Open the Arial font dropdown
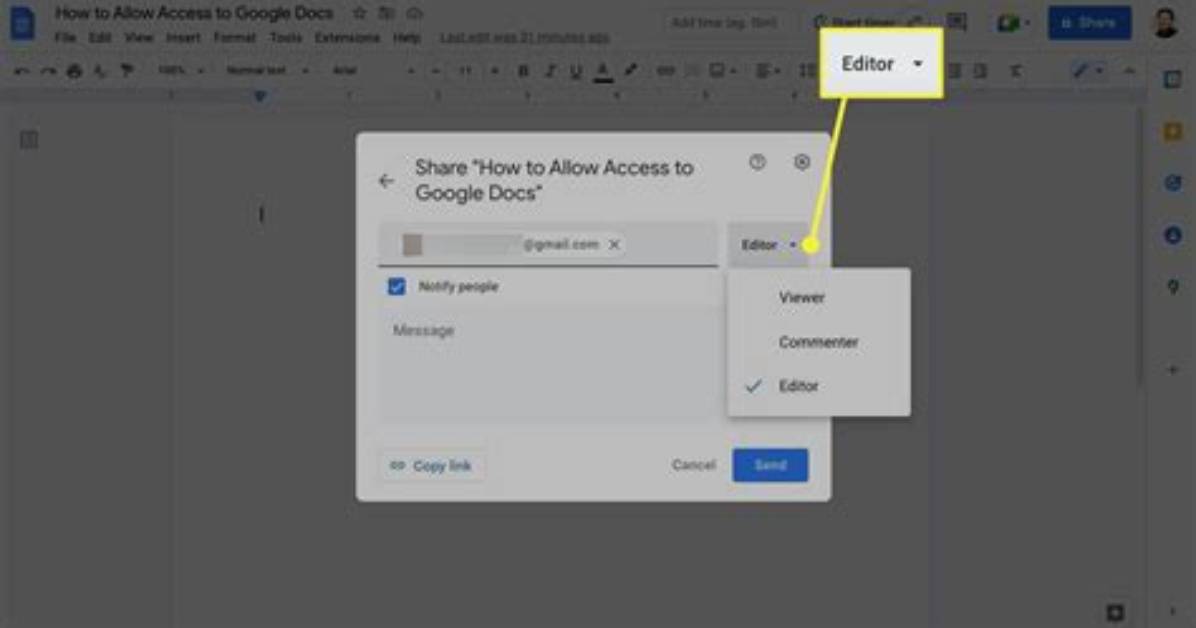This screenshot has height=628, width=1196. click(x=373, y=71)
